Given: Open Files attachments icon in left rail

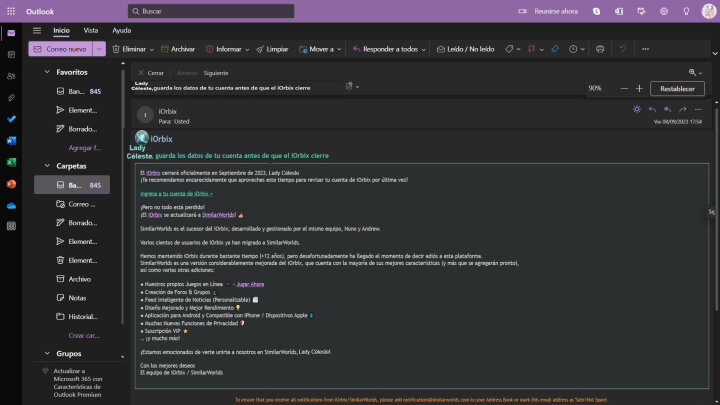Looking at the screenshot, I should [11, 98].
